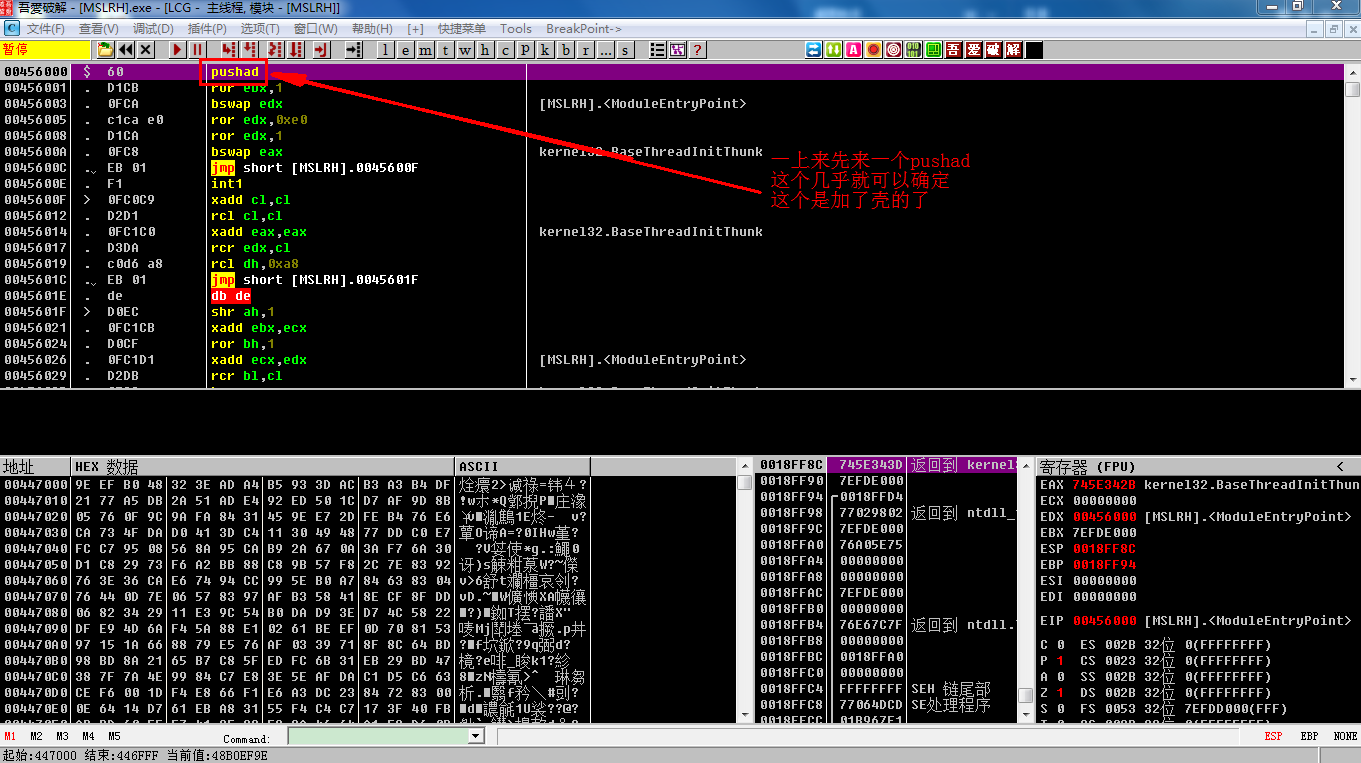Open Threads window with 't' button

tap(444, 50)
